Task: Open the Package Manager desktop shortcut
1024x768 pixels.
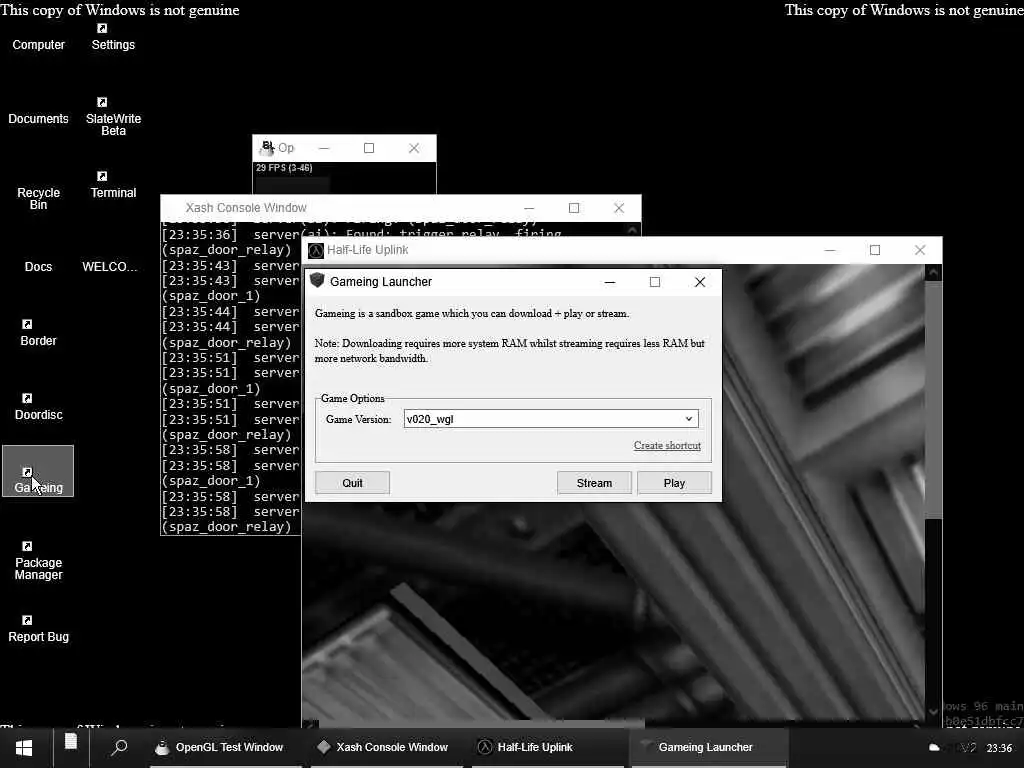Action: pos(39,561)
